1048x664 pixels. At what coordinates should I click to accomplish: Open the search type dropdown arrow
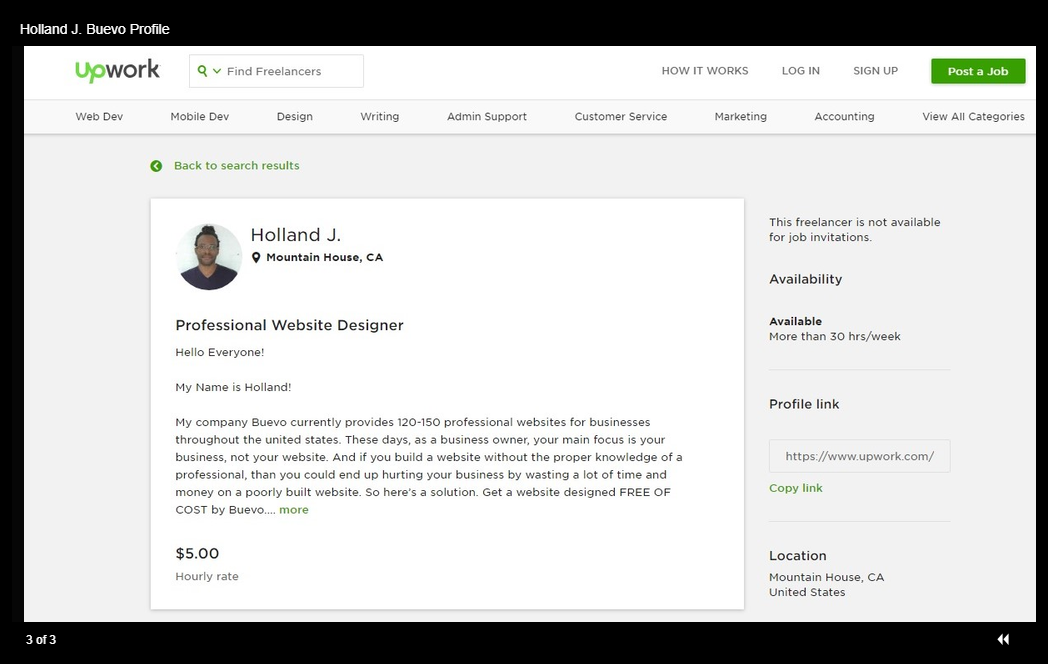[x=217, y=71]
